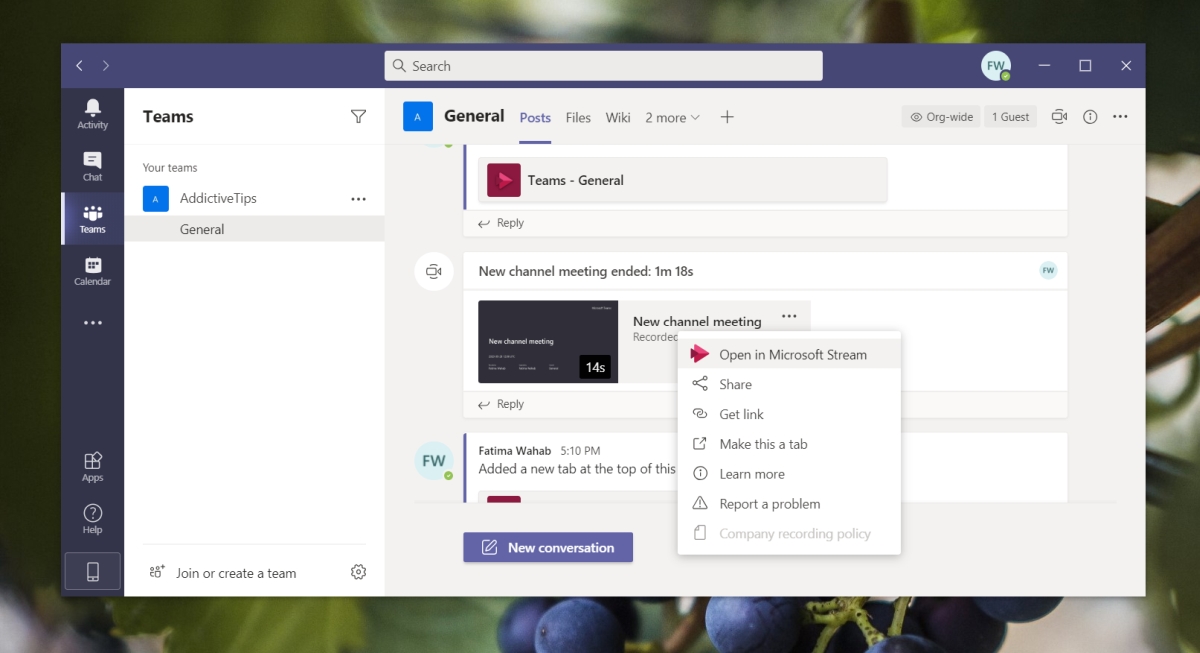
Task: Open channel more options ellipsis in header
Action: pyautogui.click(x=1120, y=117)
